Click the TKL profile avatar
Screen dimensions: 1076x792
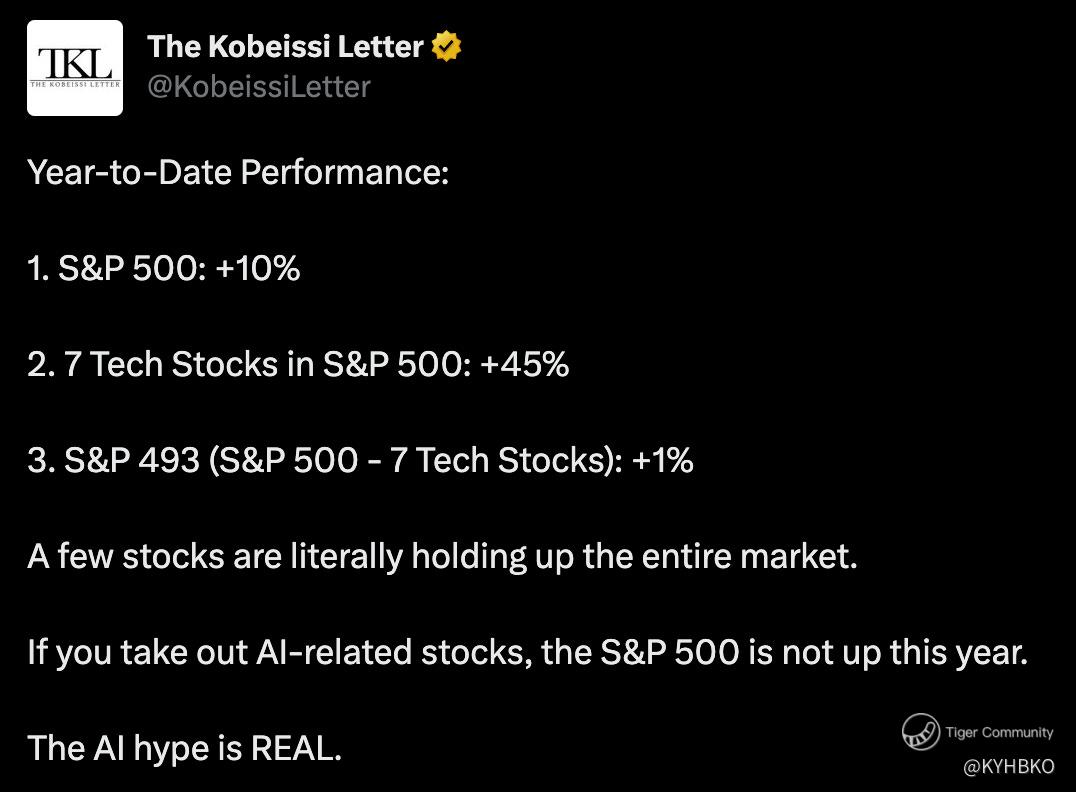(x=74, y=68)
